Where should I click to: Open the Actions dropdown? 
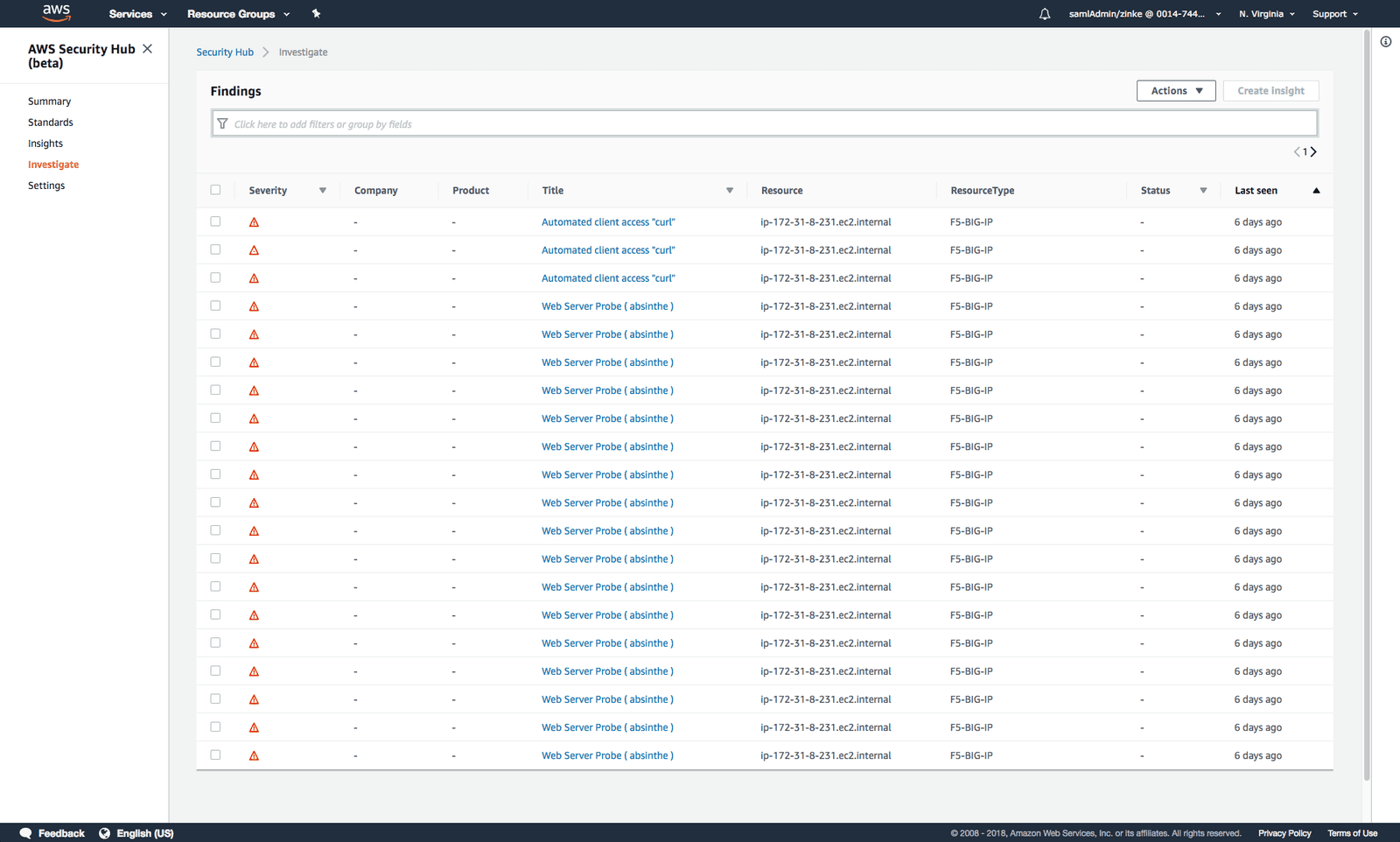[x=1175, y=90]
